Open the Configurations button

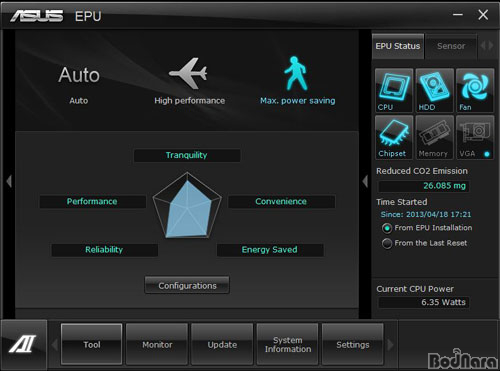pyautogui.click(x=187, y=285)
